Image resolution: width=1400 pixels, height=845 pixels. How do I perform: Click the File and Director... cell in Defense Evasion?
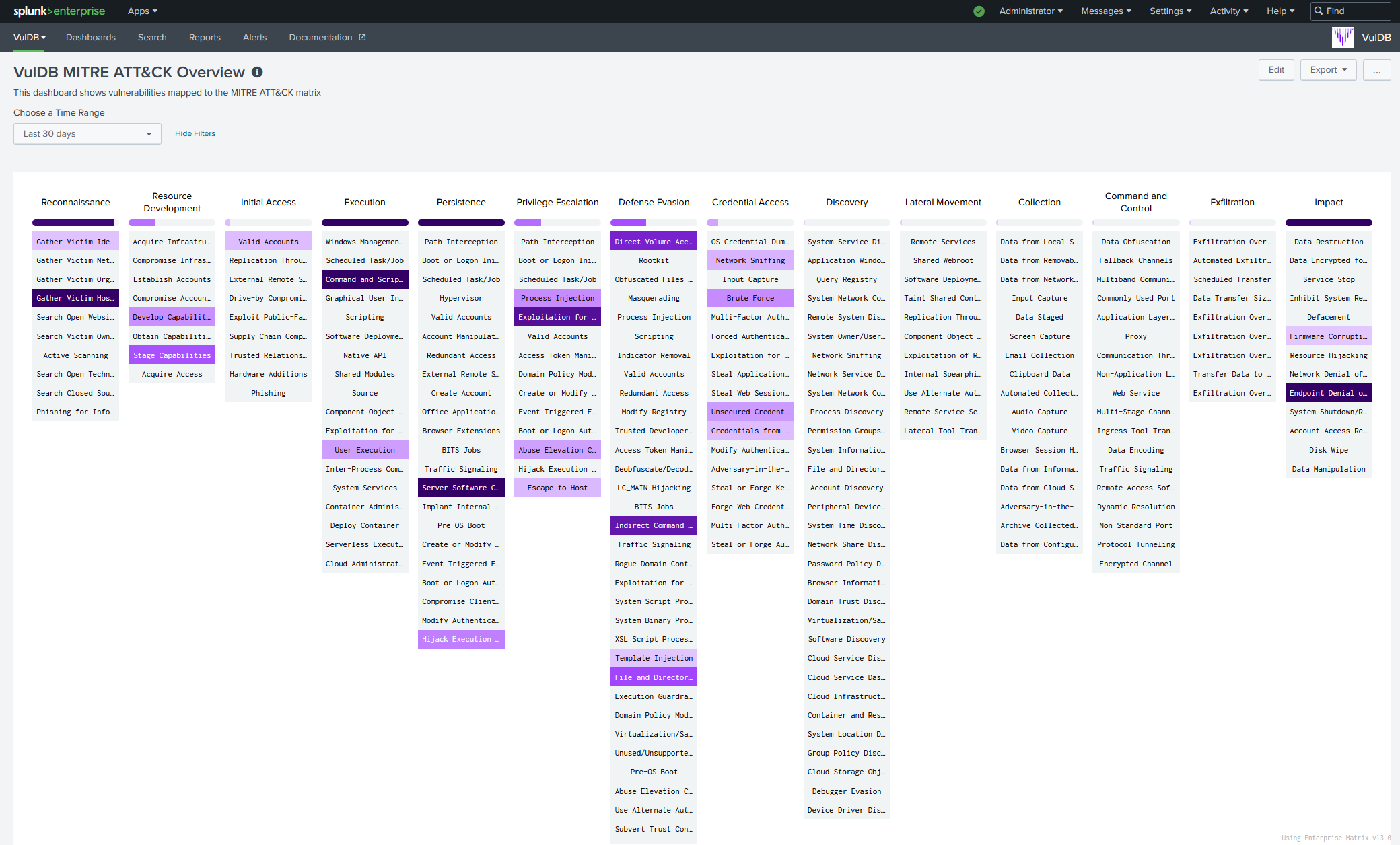654,677
